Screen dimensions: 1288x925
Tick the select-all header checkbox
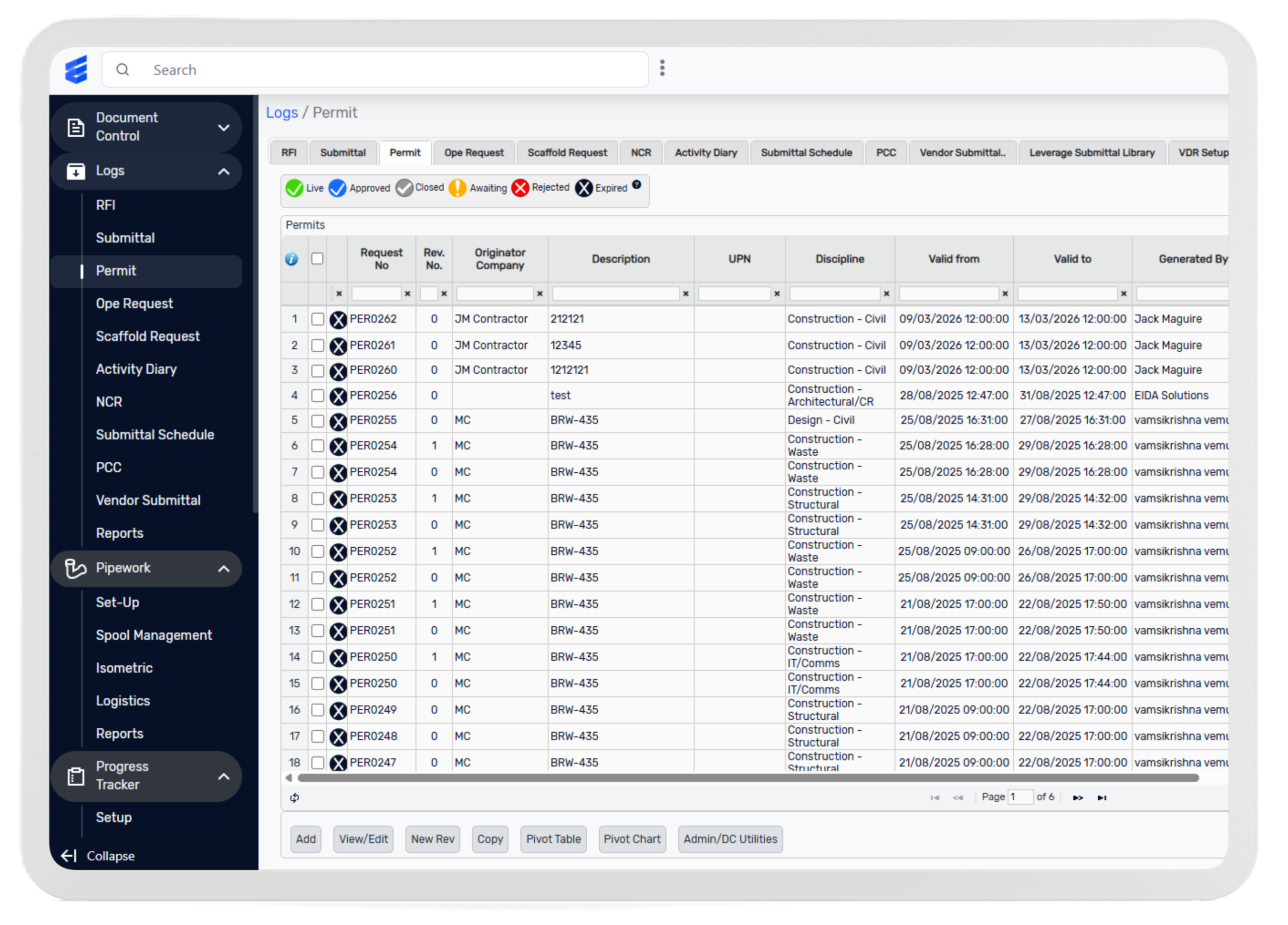[317, 259]
